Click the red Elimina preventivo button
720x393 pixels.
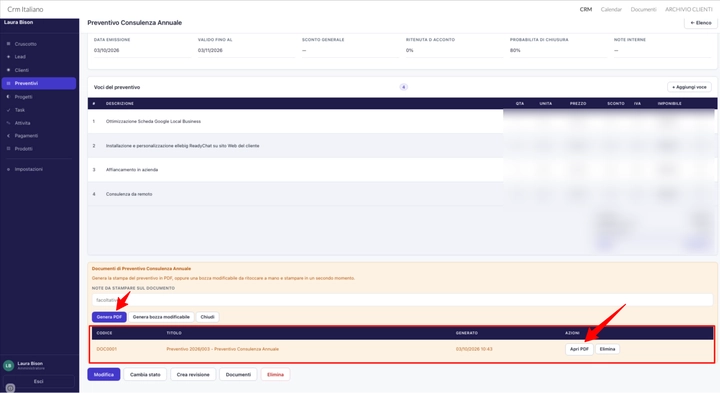click(276, 375)
